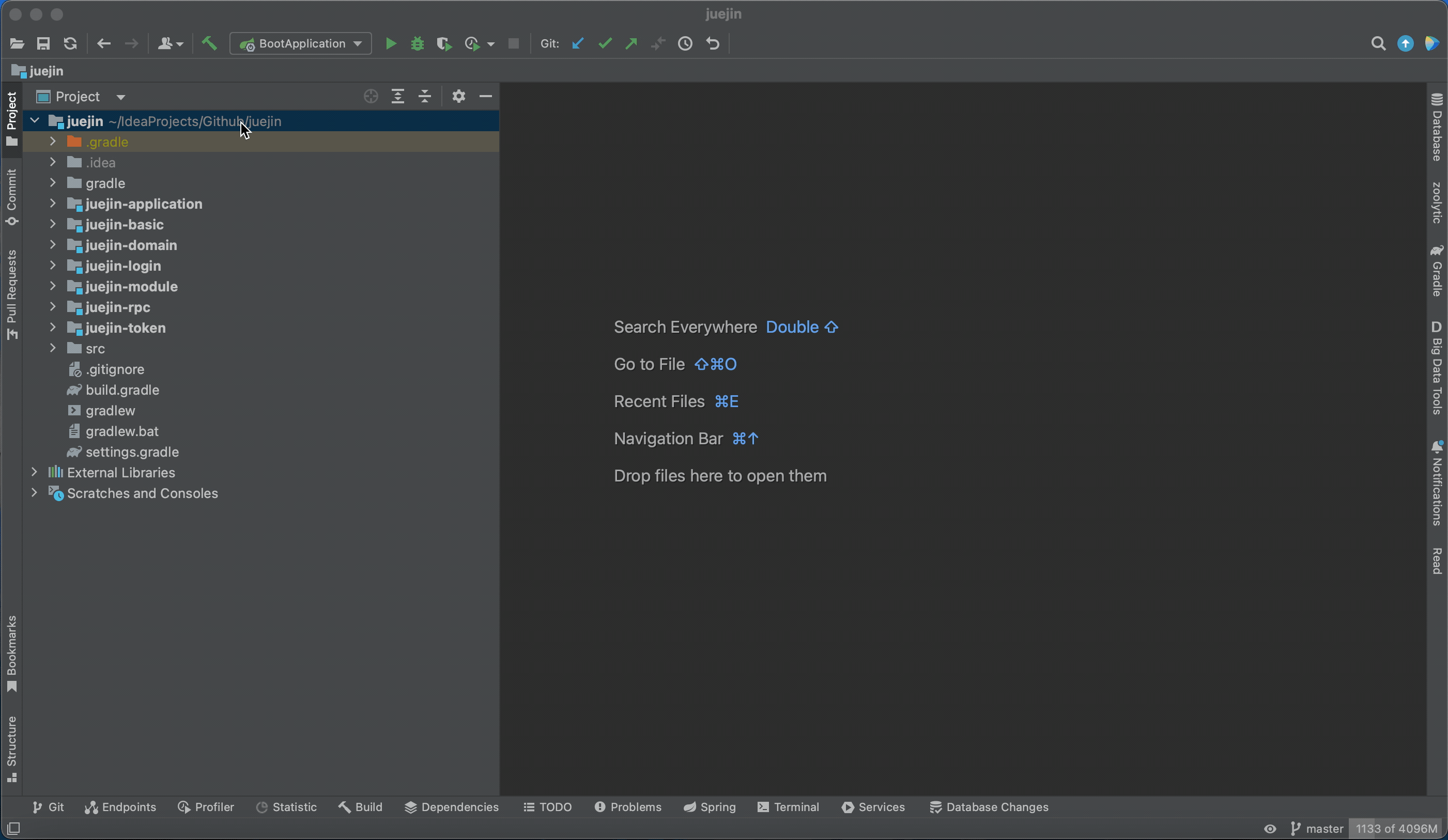Image resolution: width=1448 pixels, height=840 pixels.
Task: Click juejin in the navigation bar breadcrumb
Action: coord(38,71)
